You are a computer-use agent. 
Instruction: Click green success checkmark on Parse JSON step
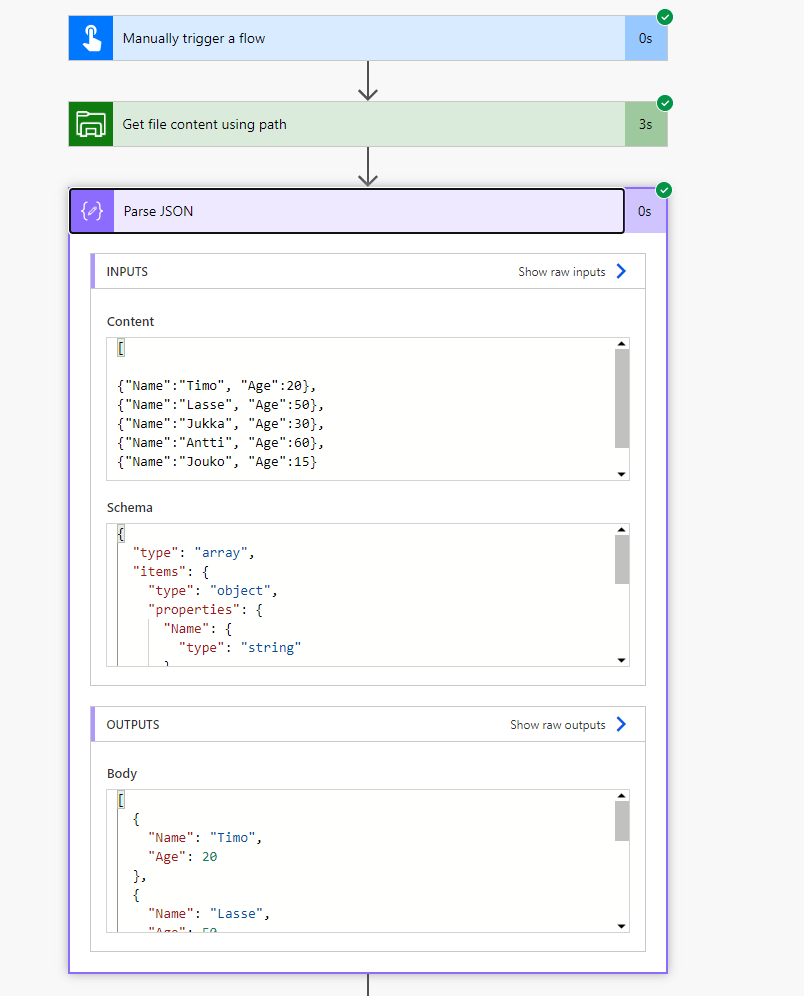click(665, 190)
